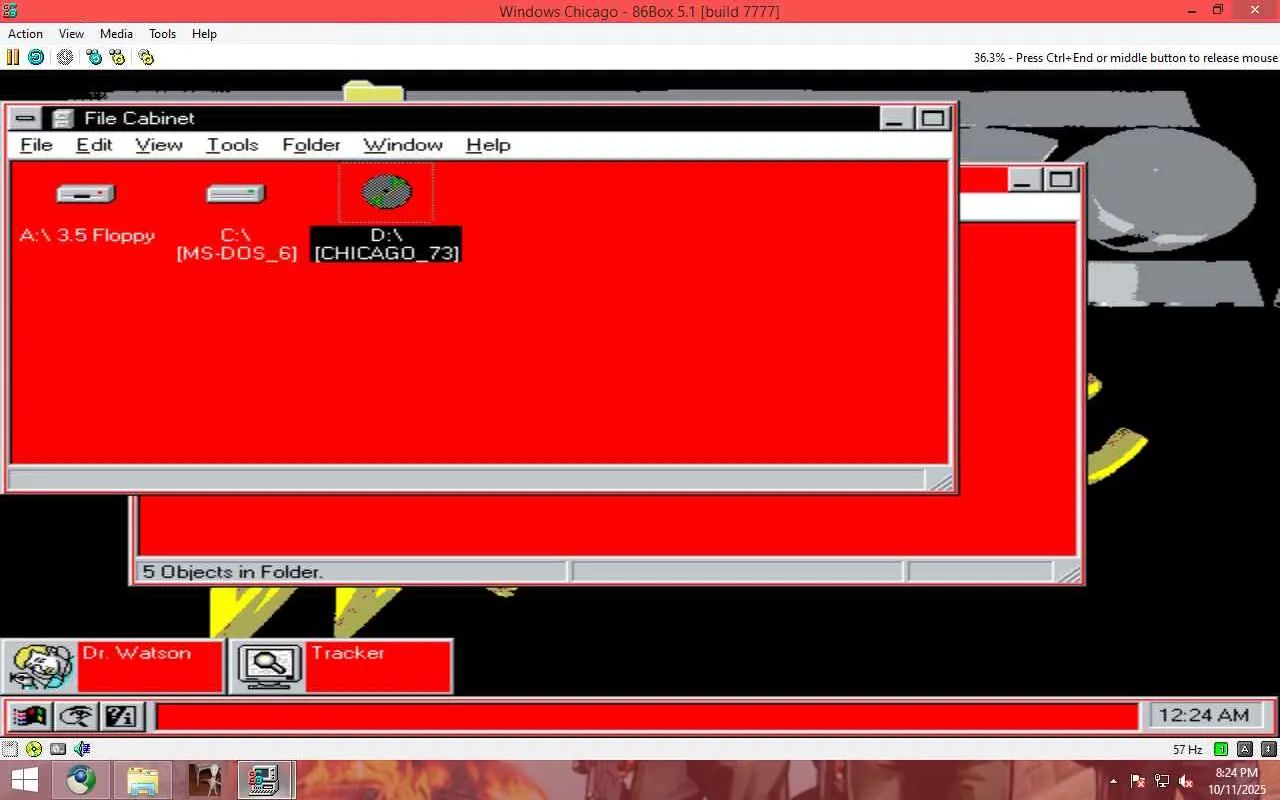Click the CD-ROM status bar icon
Screen dimensions: 1280x800
pos(34,748)
